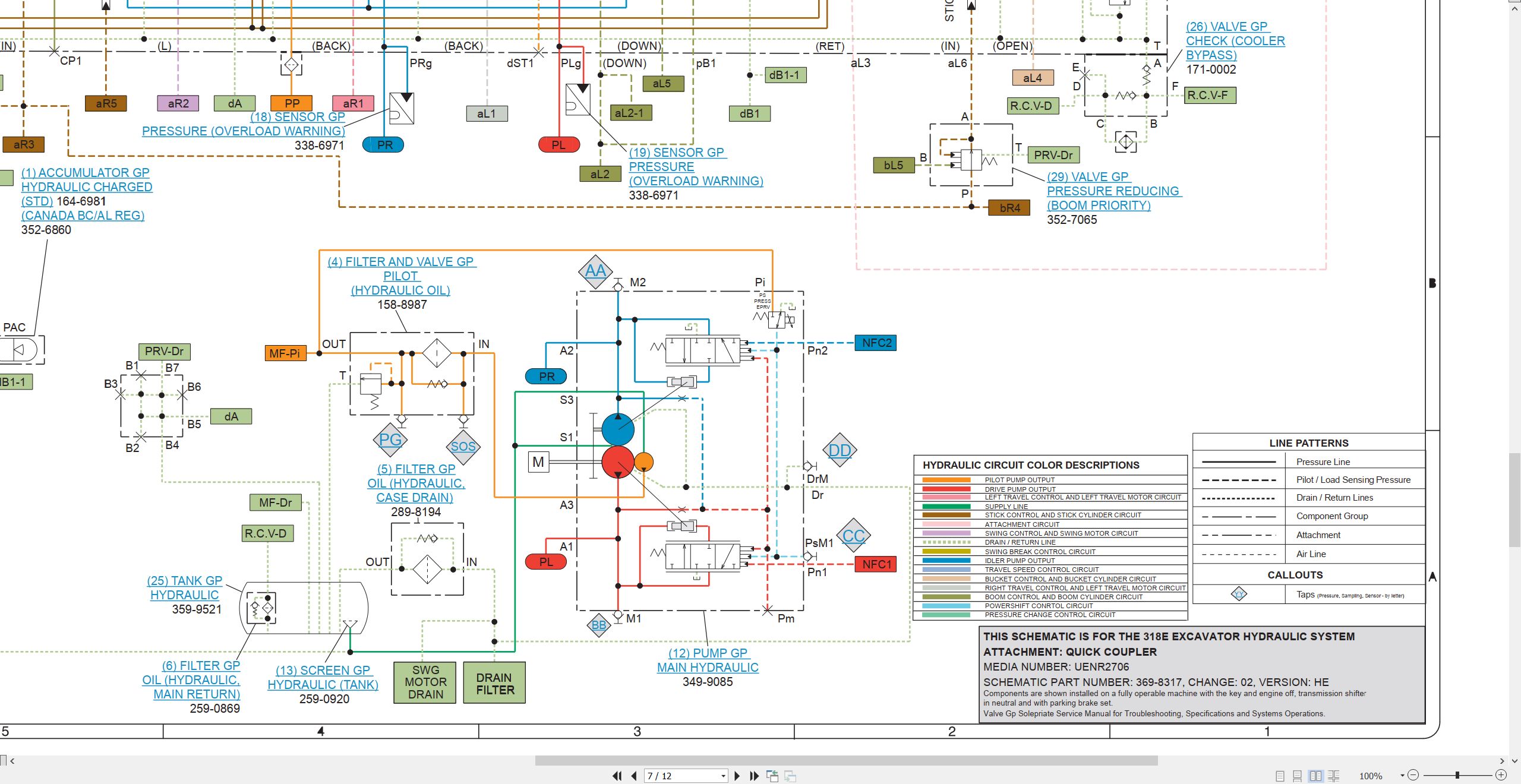Click IDLER PUMP OUTPUT blue legend swatch
This screenshot has height=784, width=1521.
tap(946, 560)
